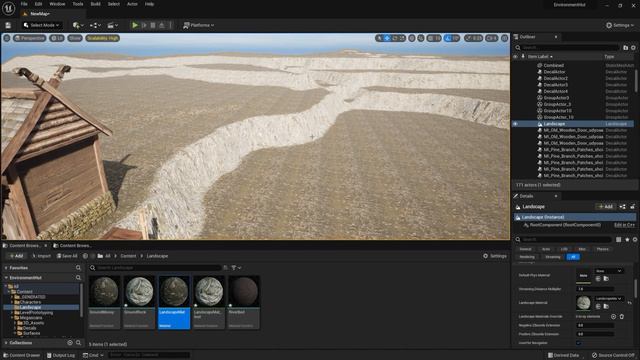The height and width of the screenshot is (360, 640).
Task: Toggle Used for Navigation checkbox
Action: tap(578, 343)
